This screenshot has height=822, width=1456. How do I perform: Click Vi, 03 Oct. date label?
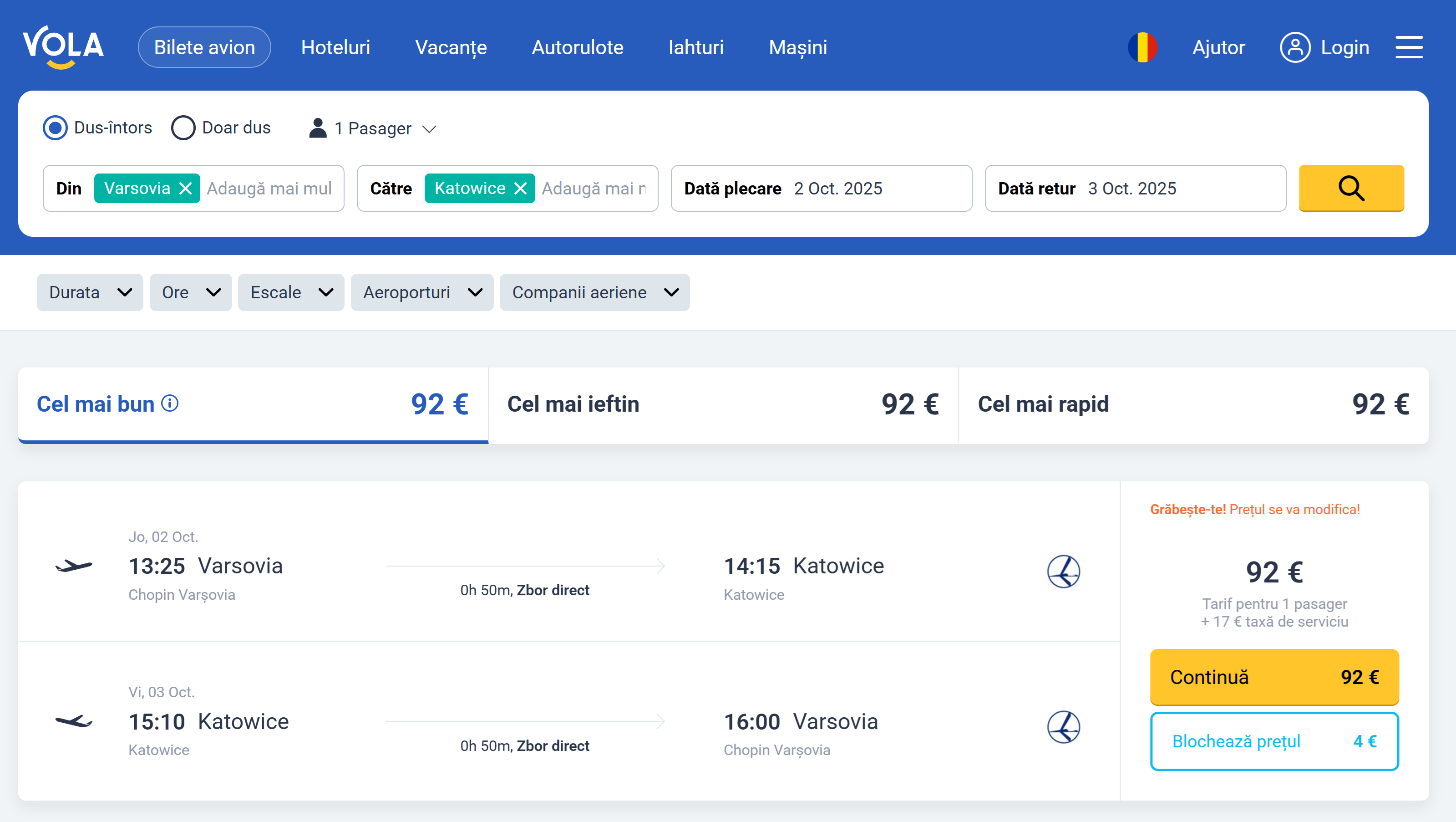click(x=161, y=692)
